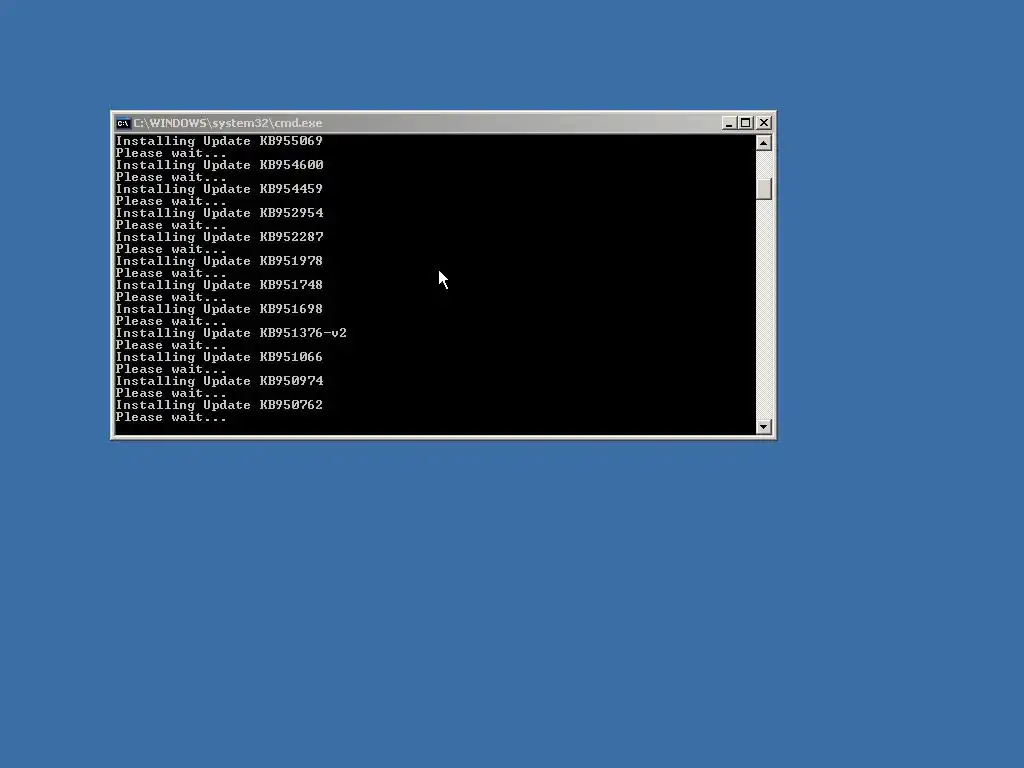Click the line Installing Update KB955069
Viewport: 1024px width, 768px height.
[x=219, y=141]
